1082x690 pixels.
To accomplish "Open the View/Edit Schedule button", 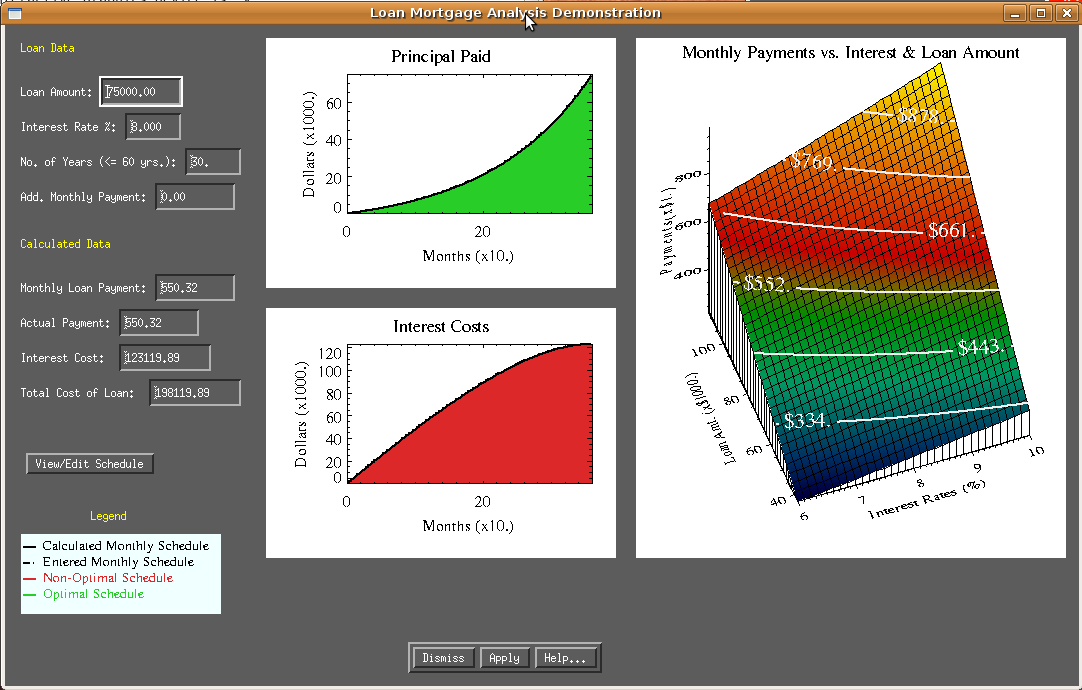I will (x=90, y=464).
